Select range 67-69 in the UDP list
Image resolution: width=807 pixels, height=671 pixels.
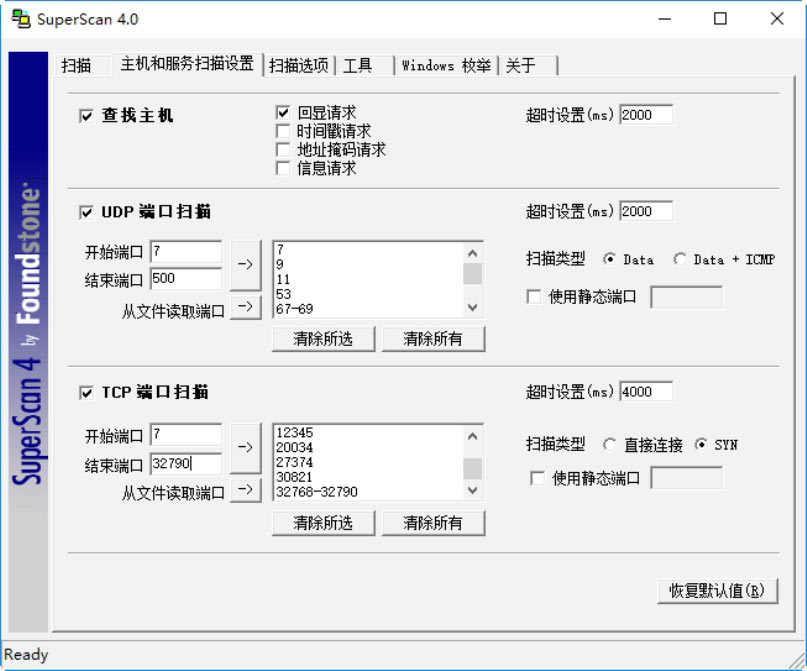[x=369, y=309]
